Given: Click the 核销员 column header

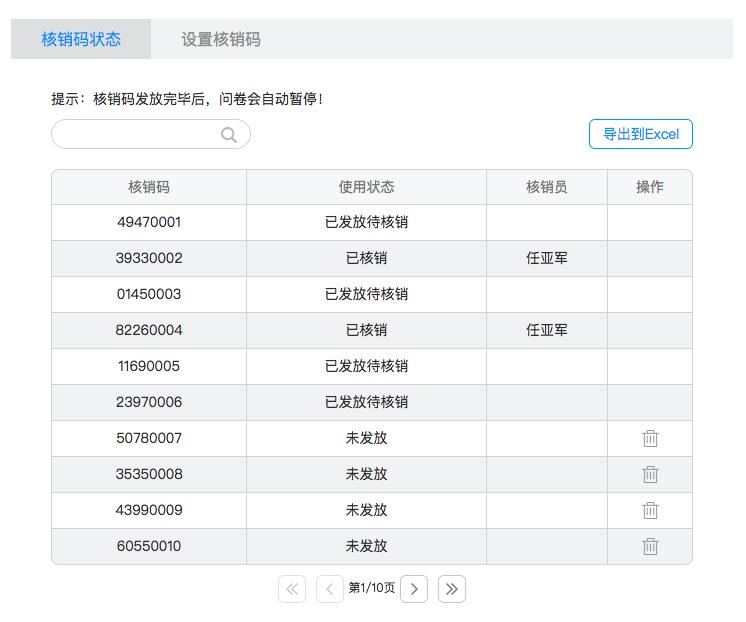Looking at the screenshot, I should click(547, 187).
